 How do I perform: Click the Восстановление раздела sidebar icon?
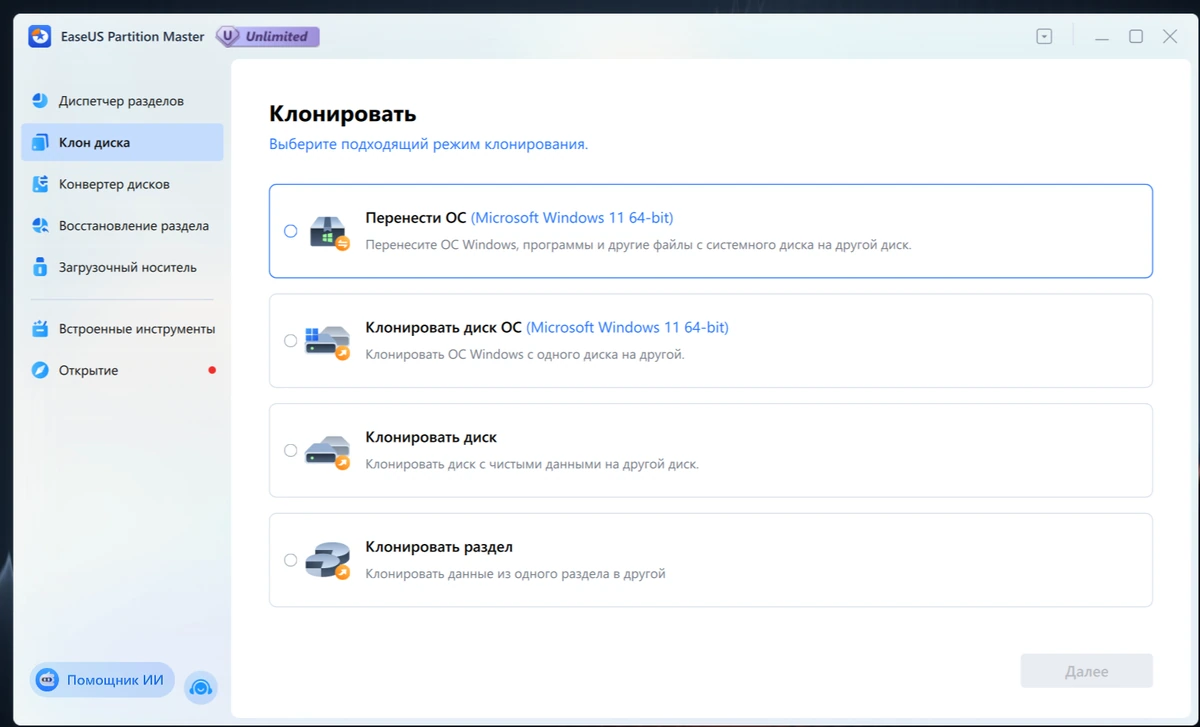point(40,226)
